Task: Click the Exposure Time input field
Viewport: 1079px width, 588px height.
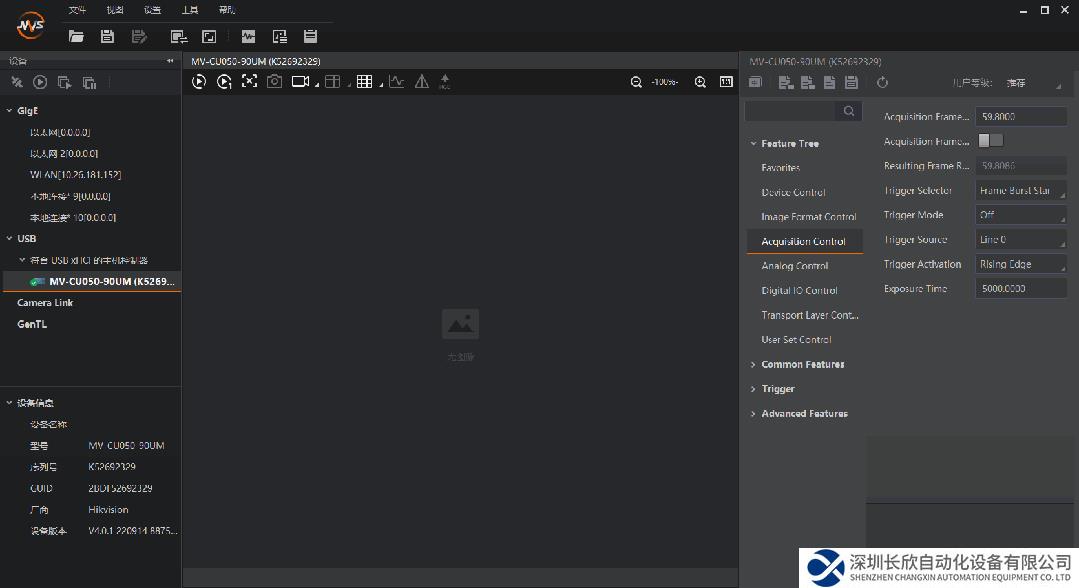Action: tap(1021, 289)
